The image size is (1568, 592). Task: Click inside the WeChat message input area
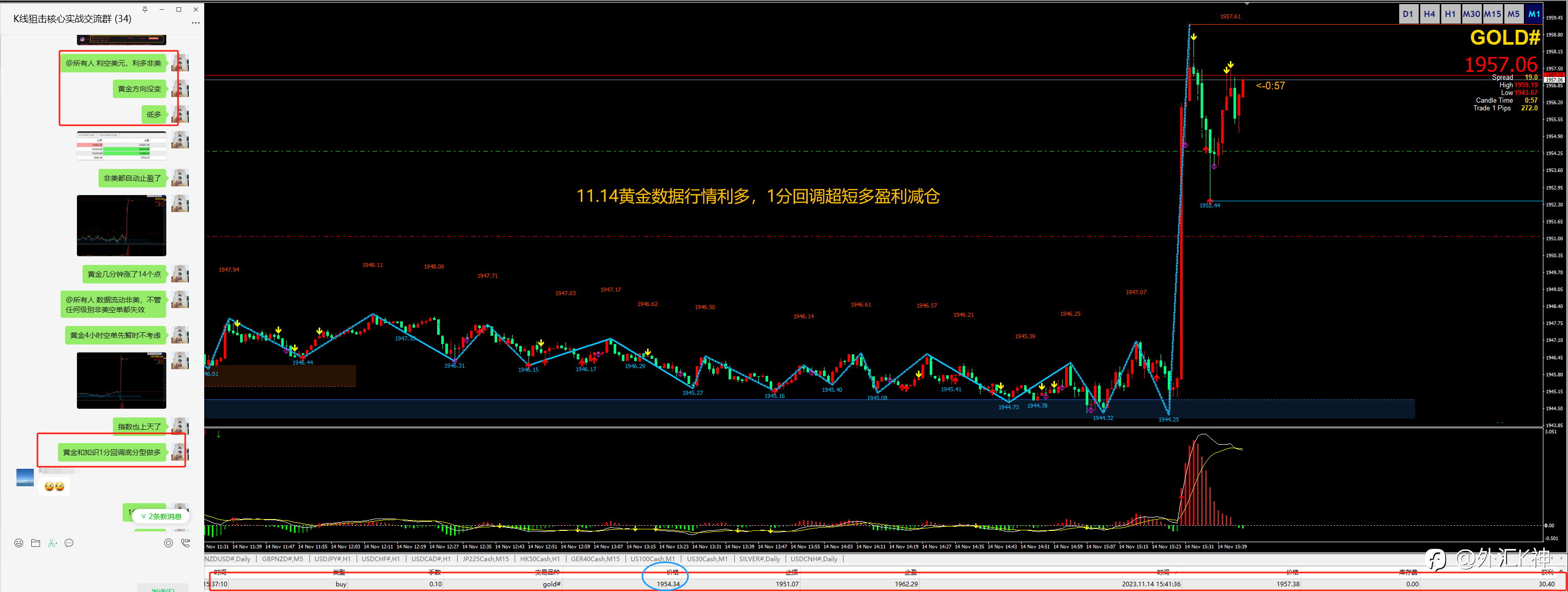[102, 566]
